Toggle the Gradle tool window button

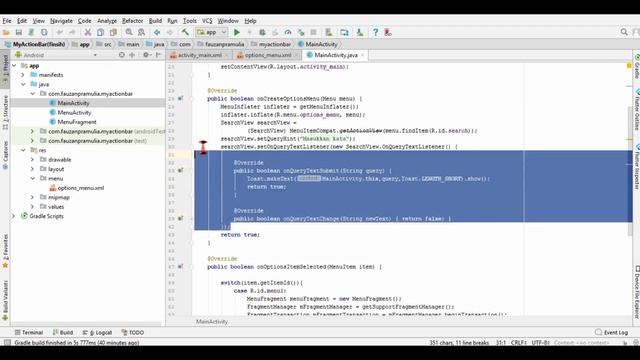[x=636, y=65]
